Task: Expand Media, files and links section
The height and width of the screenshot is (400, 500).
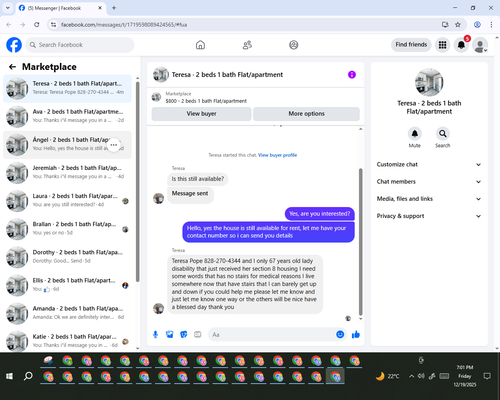Action: tap(429, 199)
